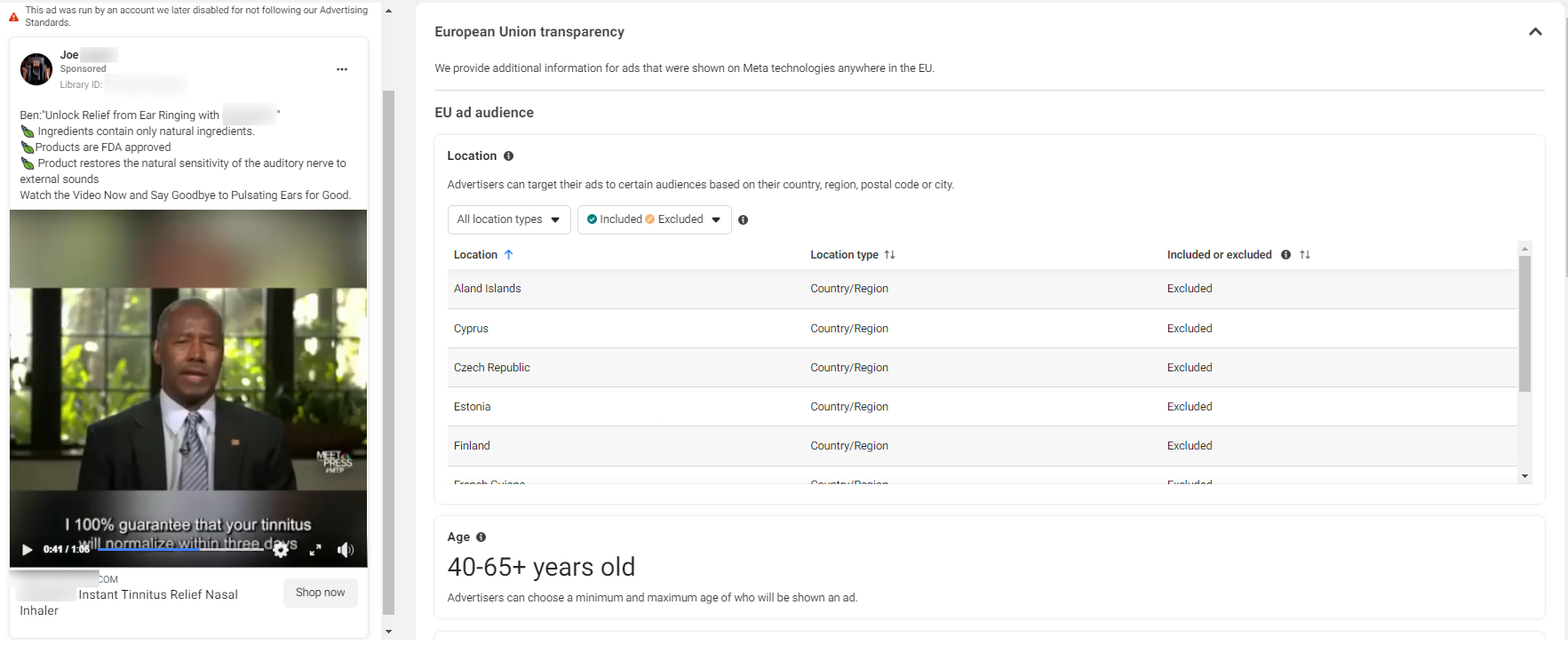1568x645 pixels.
Task: Click info icon beside Included Excluded filter
Action: [x=744, y=220]
